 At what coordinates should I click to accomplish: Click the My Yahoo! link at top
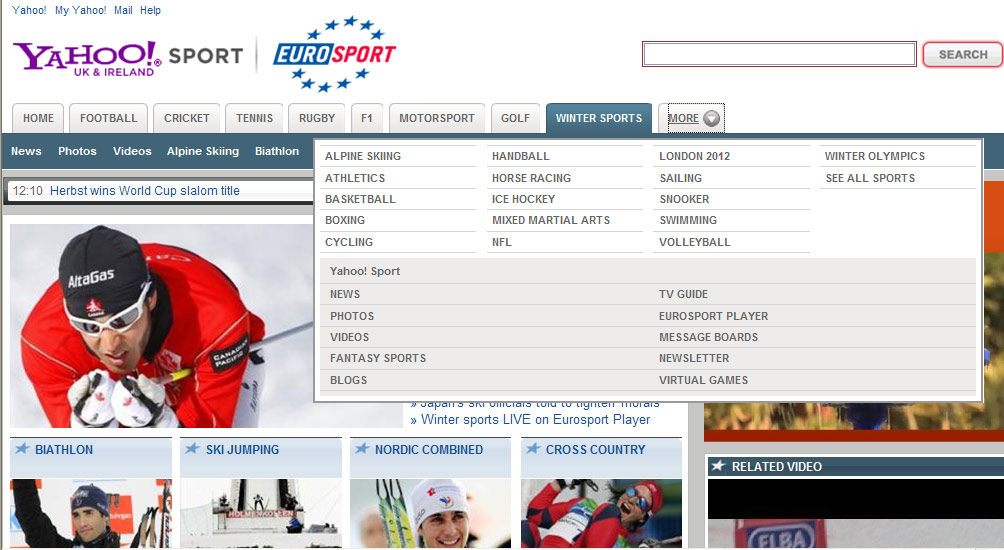coord(80,10)
